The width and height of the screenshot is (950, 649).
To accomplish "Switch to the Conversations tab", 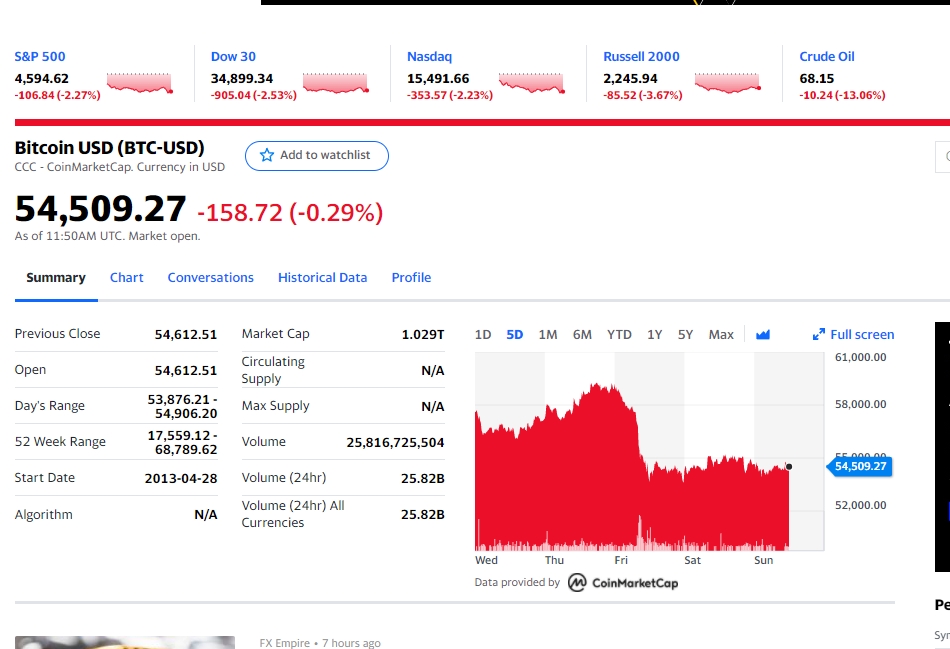I will 210,278.
